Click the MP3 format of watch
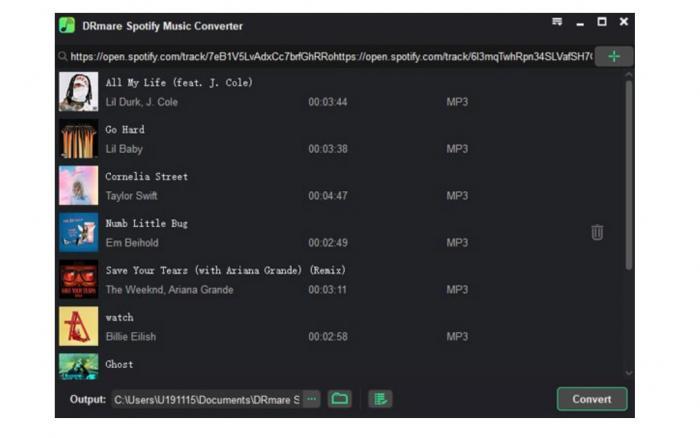700x438 pixels. [457, 336]
